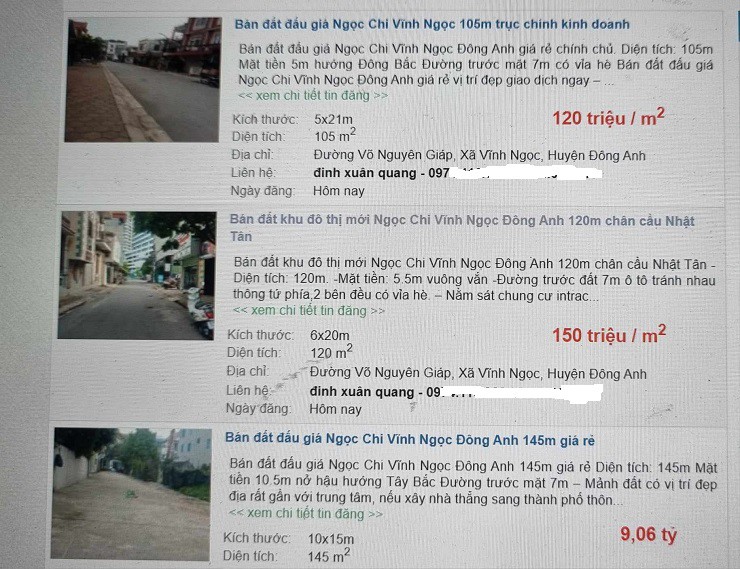Click the first listing's Đường Võ Nguyên Giáp address
740x569 pixels.
click(479, 155)
